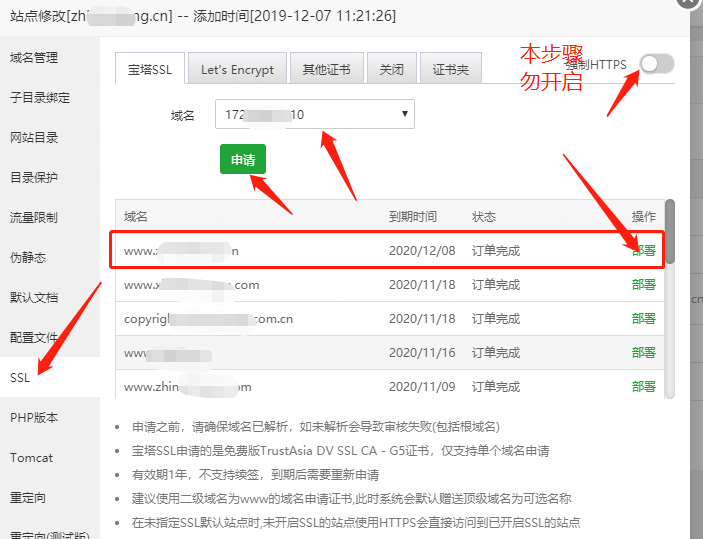
Task: Toggle the 强制HTTPS switch
Action: (x=657, y=64)
